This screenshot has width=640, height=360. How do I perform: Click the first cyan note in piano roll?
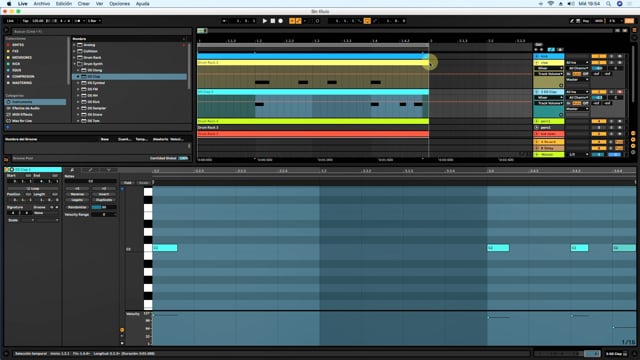(165, 248)
